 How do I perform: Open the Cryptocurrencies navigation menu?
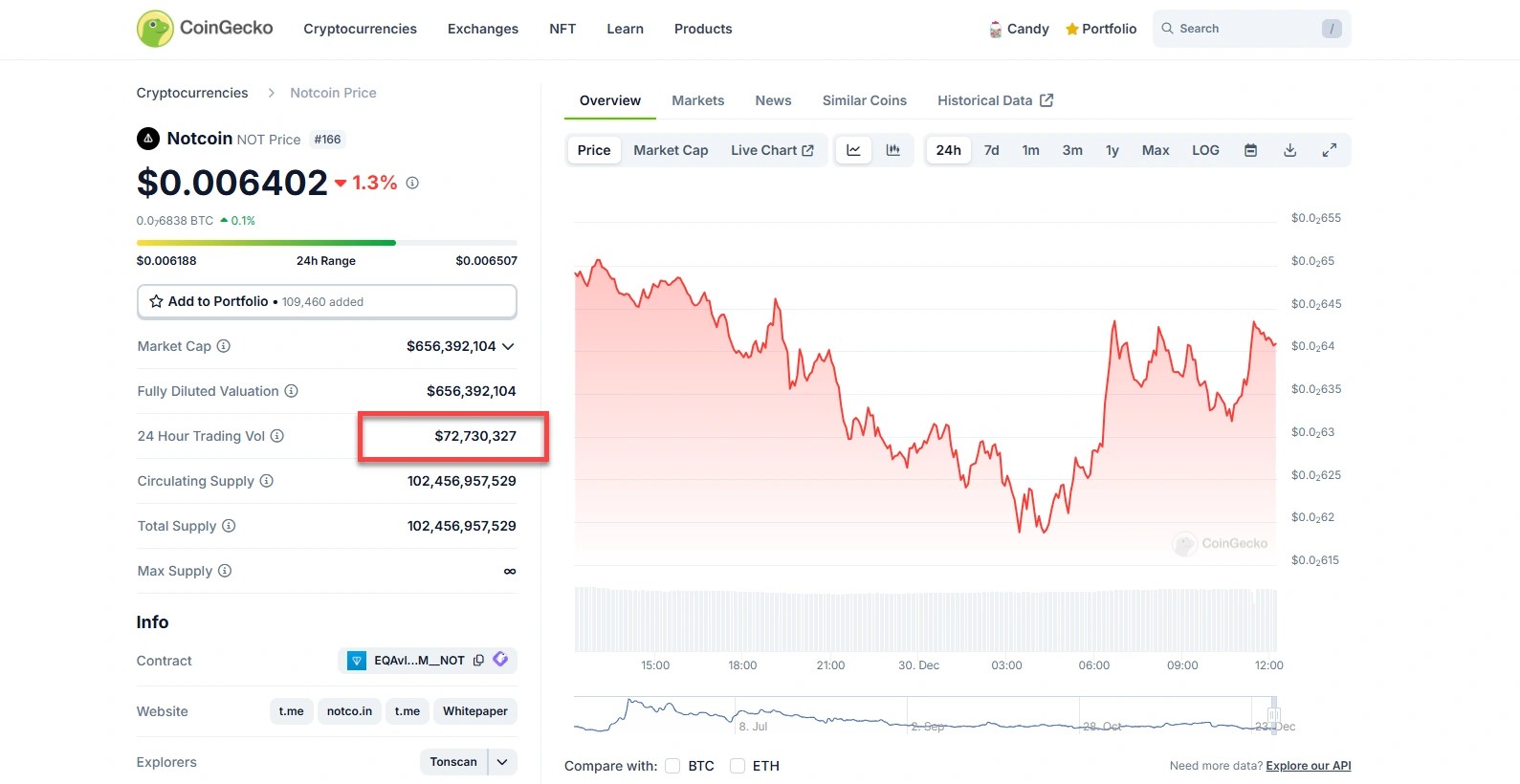360,29
